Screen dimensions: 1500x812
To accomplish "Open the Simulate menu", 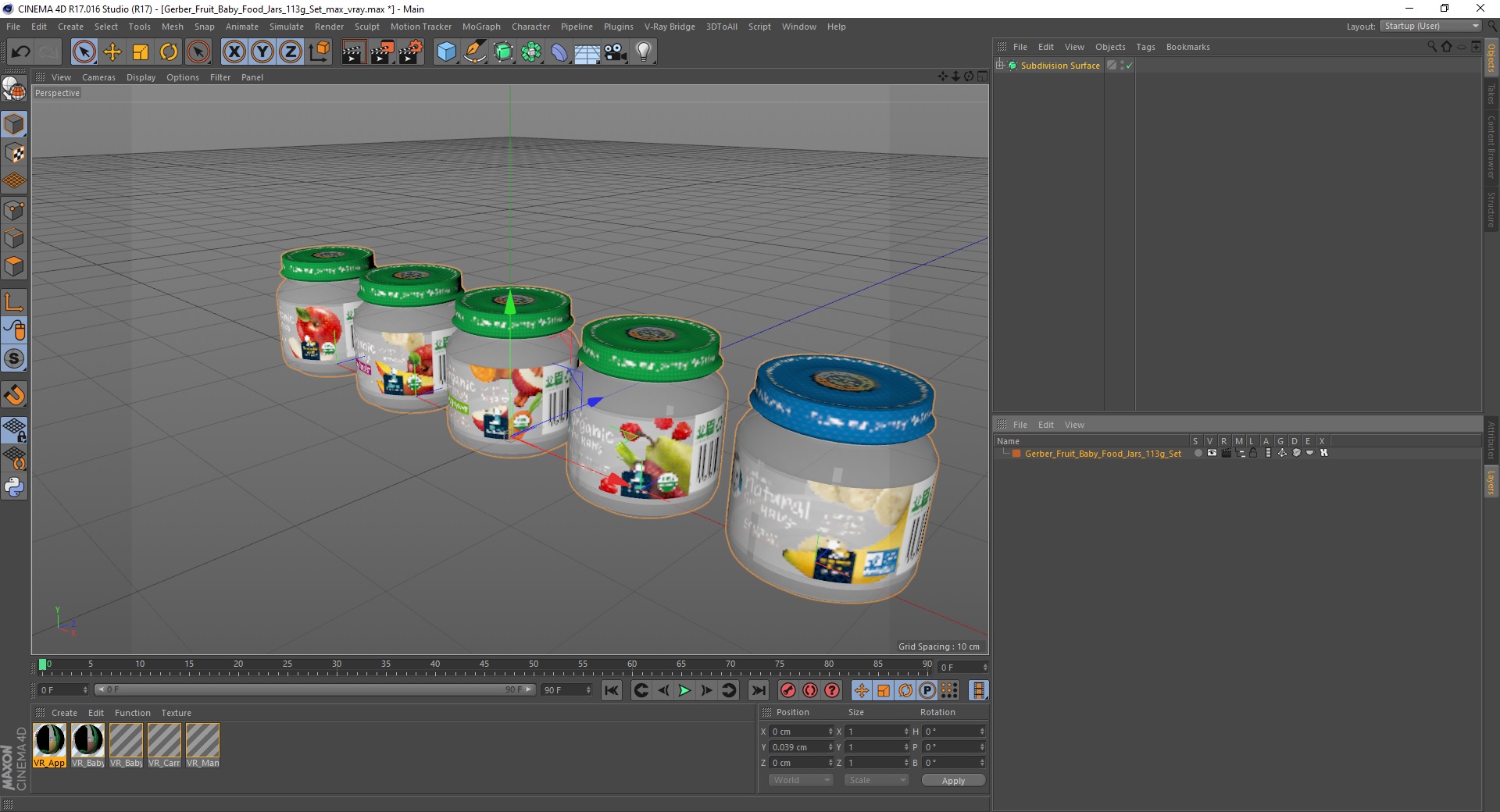I will tap(287, 27).
